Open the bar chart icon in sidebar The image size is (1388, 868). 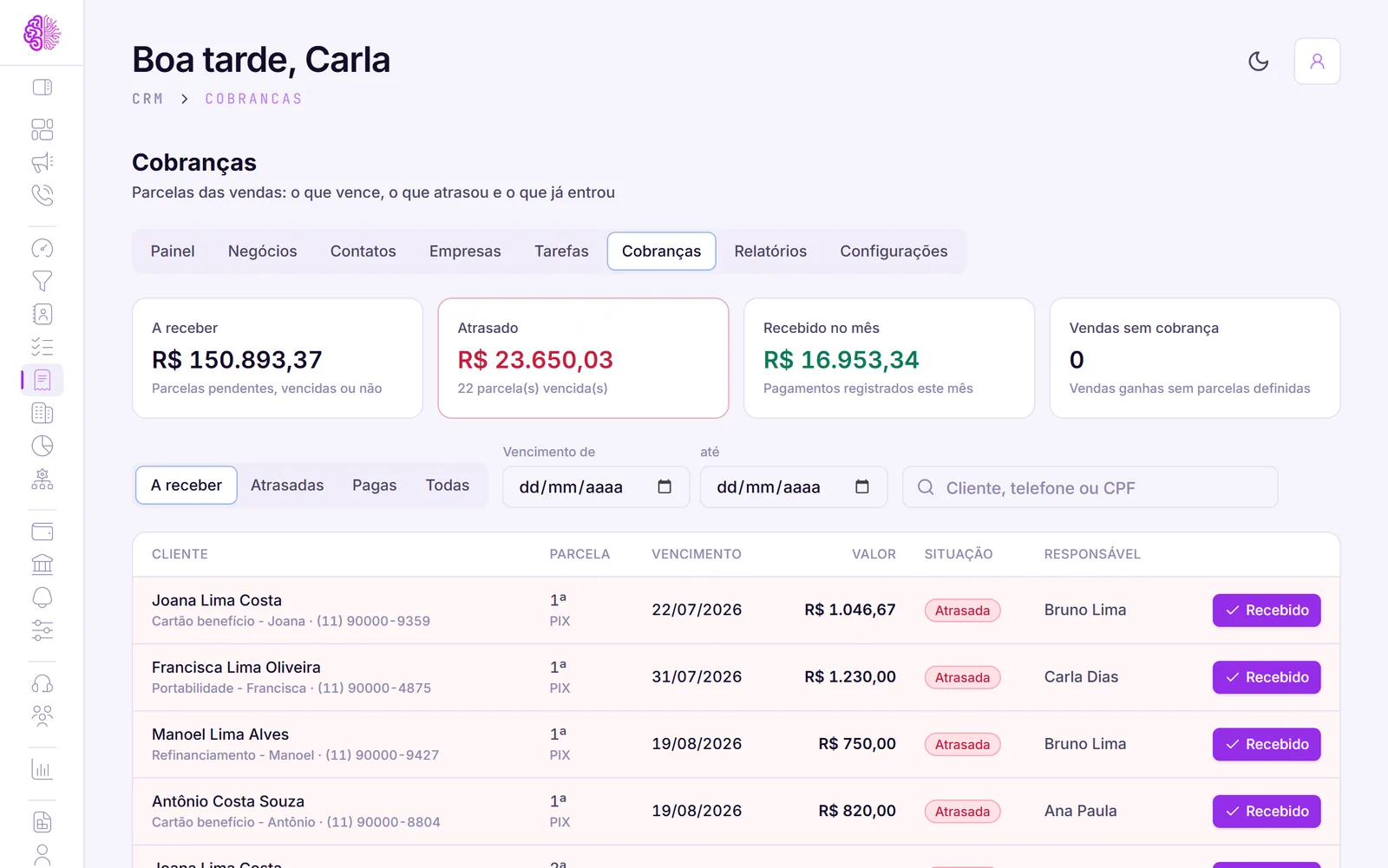(x=42, y=769)
